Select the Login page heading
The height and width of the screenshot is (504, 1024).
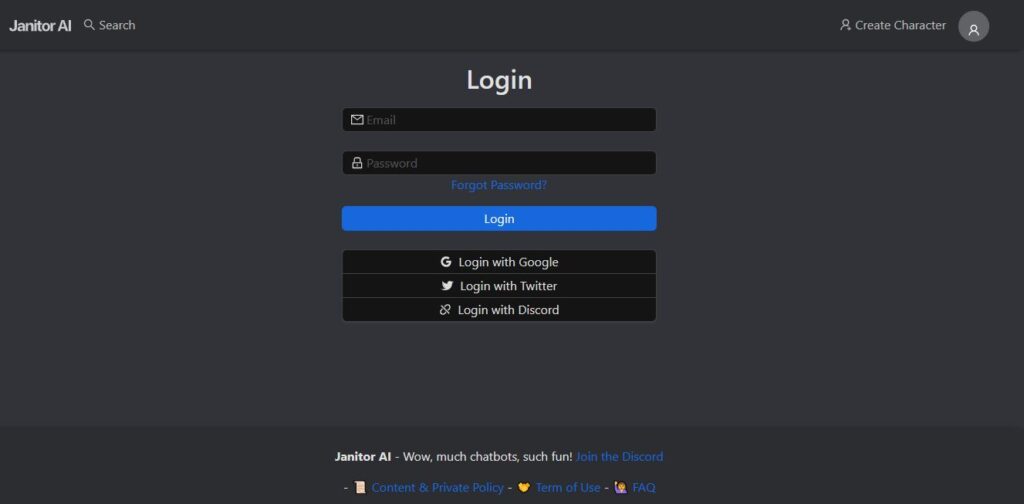pos(499,80)
